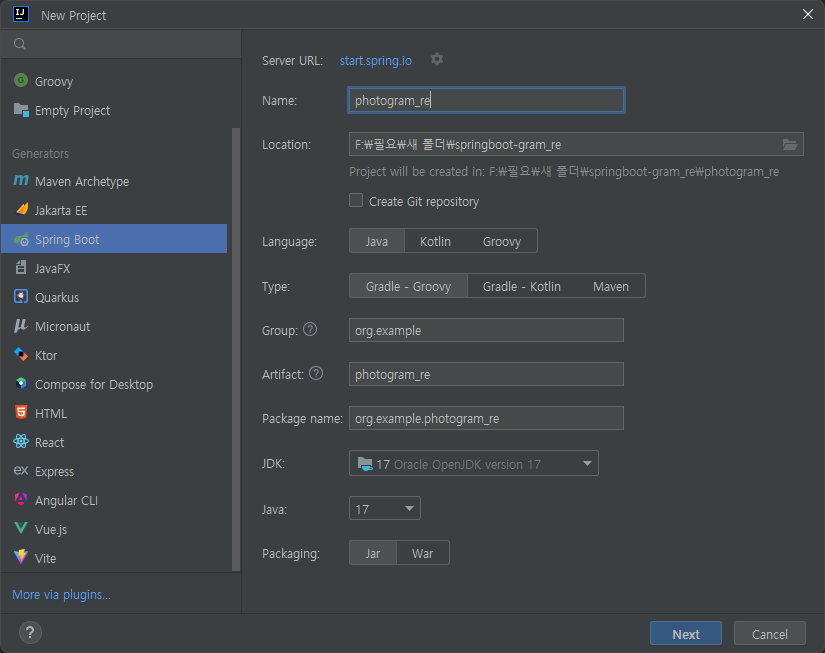Select Kotlin language option
The height and width of the screenshot is (653, 825).
(435, 241)
